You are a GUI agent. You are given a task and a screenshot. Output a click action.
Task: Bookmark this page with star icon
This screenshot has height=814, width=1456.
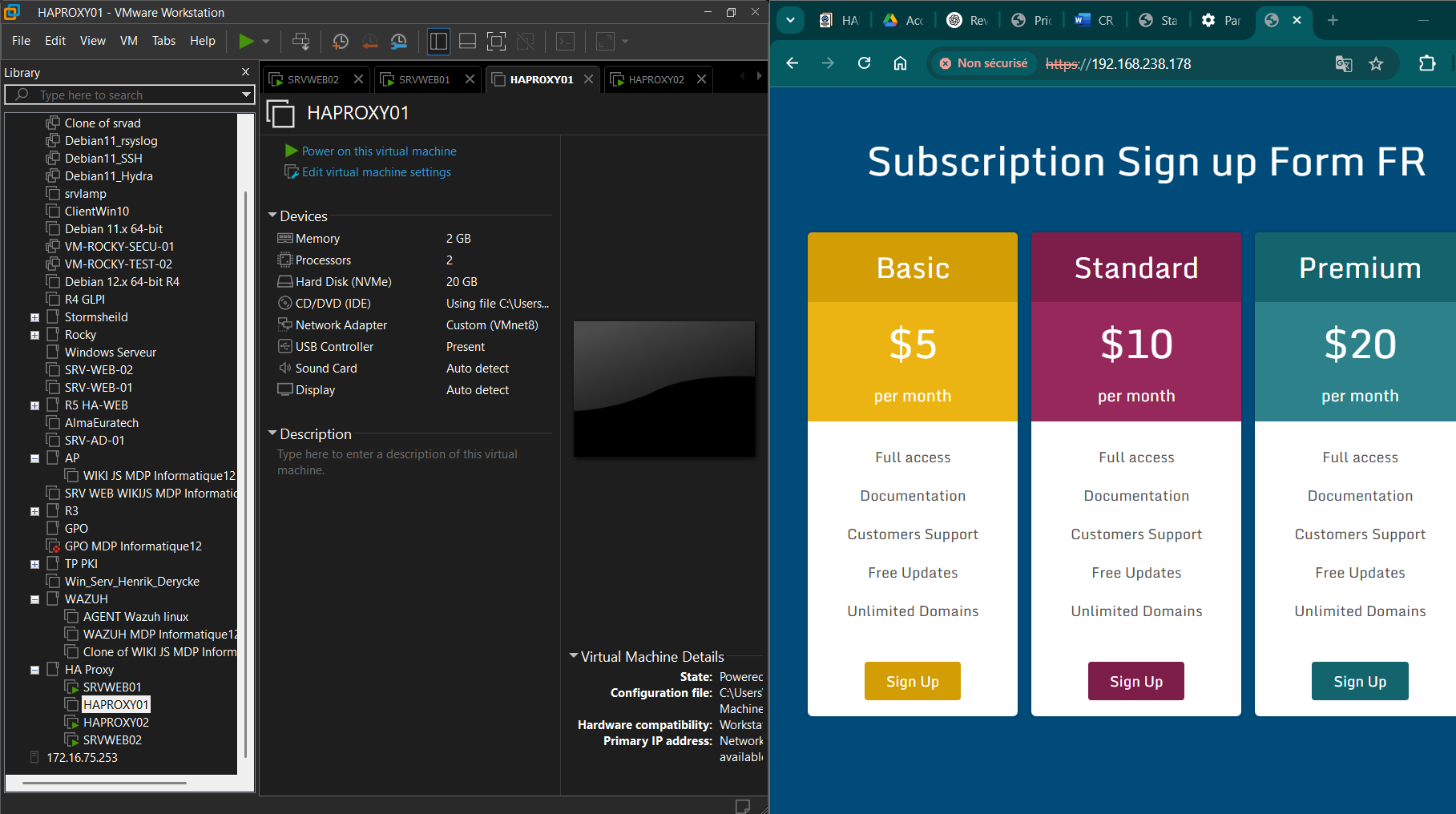[x=1376, y=63]
